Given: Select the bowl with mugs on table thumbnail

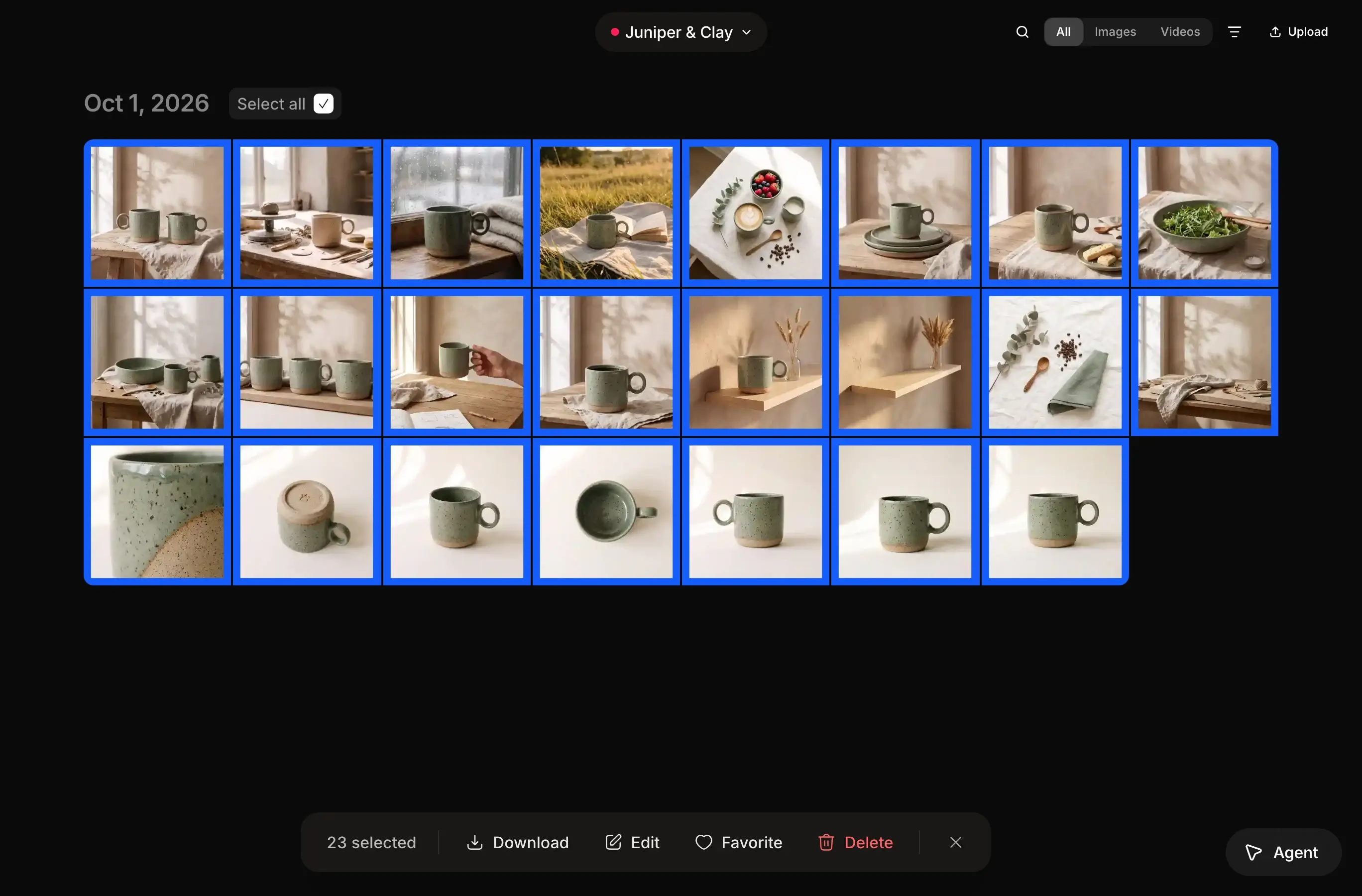Looking at the screenshot, I should 157,363.
